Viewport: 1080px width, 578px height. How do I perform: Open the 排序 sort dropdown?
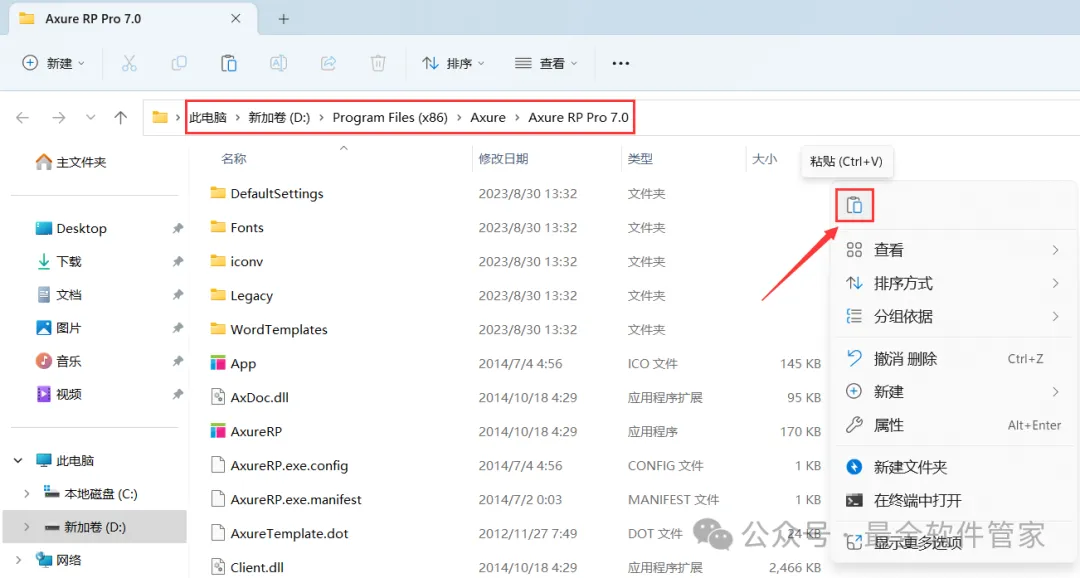(x=453, y=63)
